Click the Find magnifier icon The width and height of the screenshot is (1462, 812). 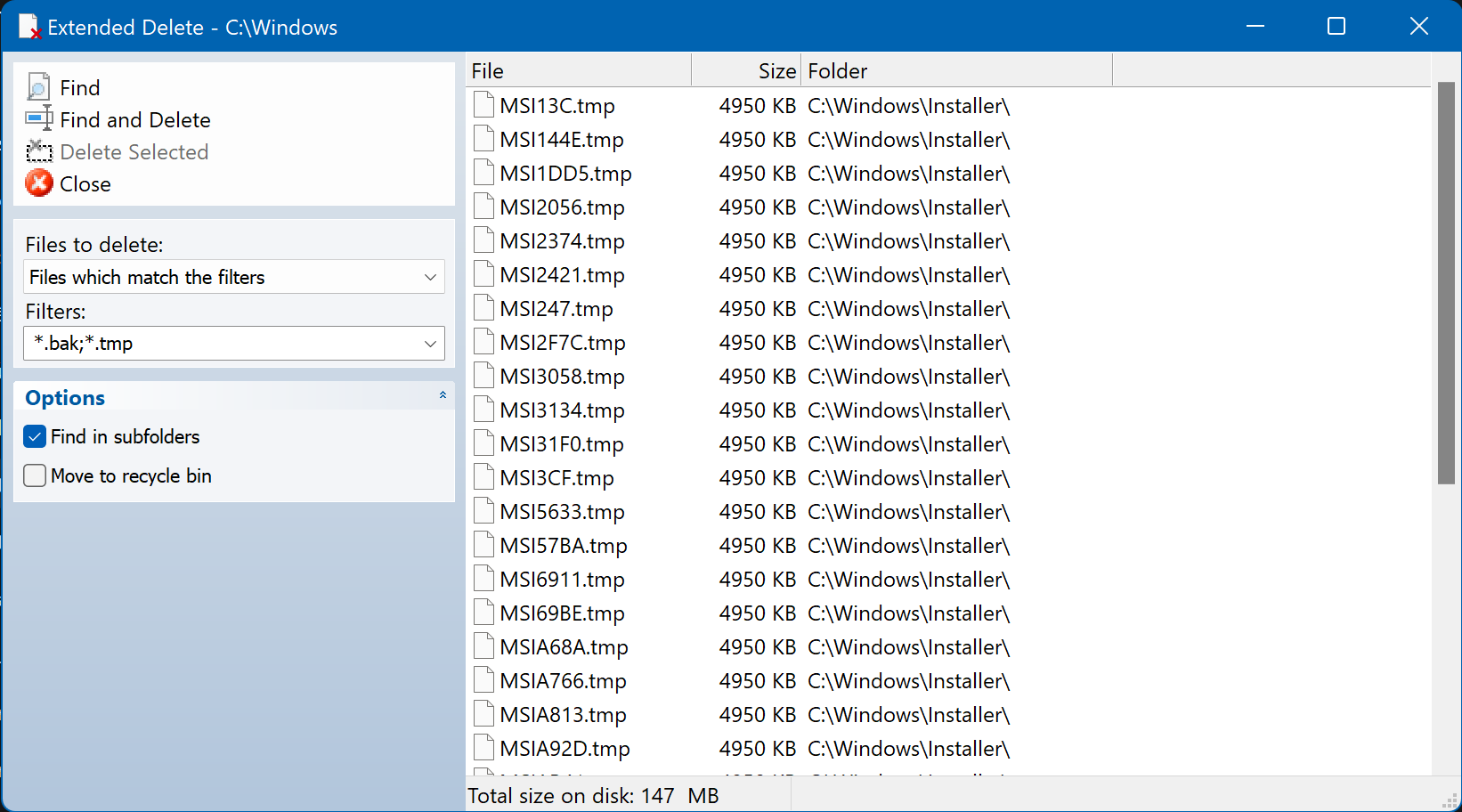tap(38, 87)
